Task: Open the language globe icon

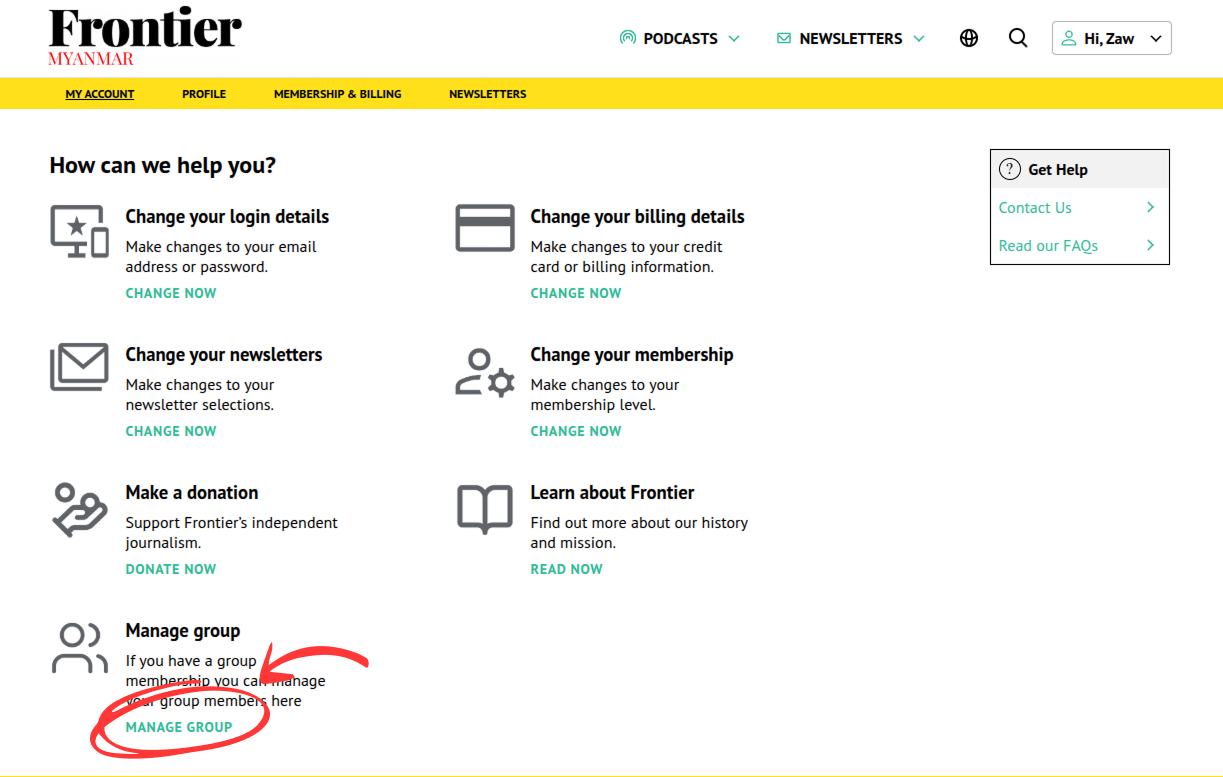Action: click(968, 38)
